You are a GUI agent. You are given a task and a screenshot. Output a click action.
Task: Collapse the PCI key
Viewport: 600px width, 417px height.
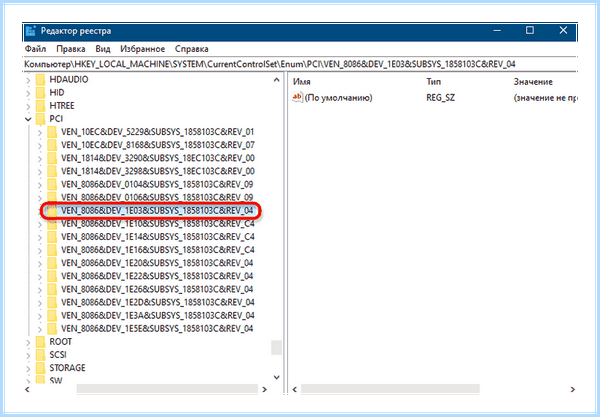click(x=28, y=119)
